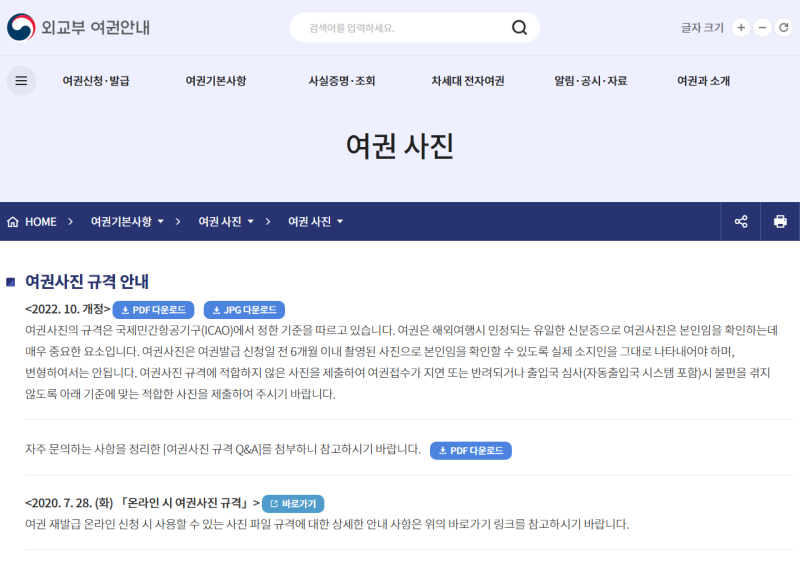Click 글자 크기 label text
Image resolution: width=800 pixels, height=563 pixels.
point(702,28)
